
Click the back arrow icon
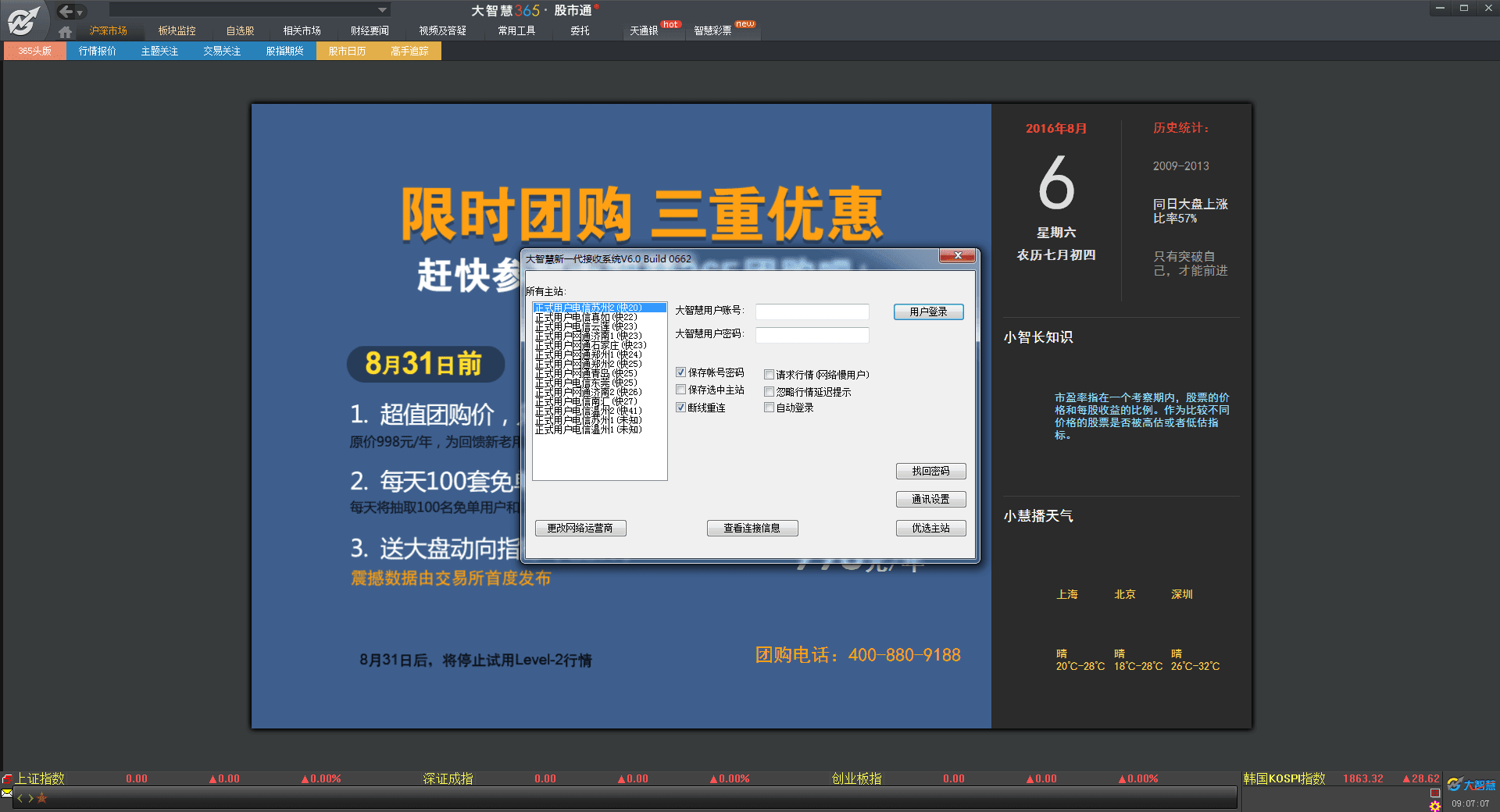pos(66,11)
